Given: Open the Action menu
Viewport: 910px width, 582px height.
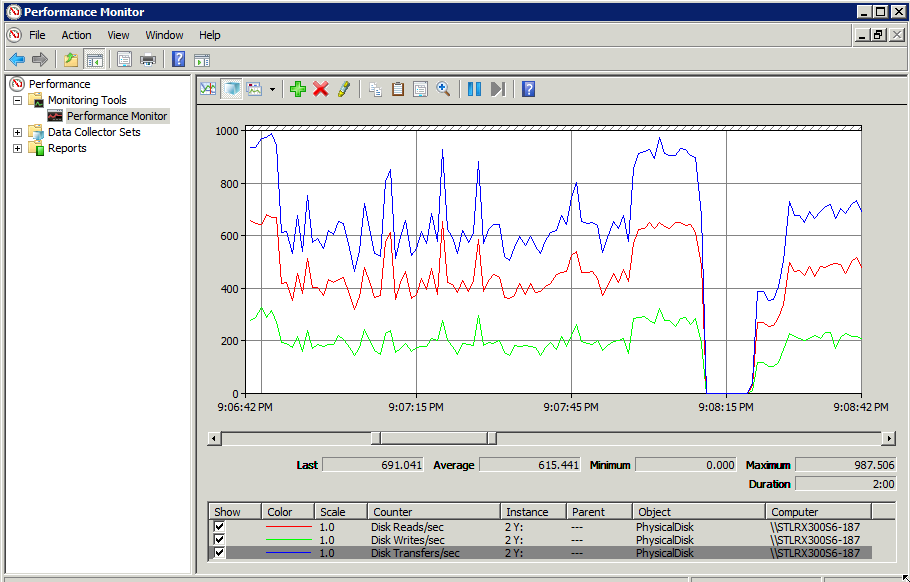Looking at the screenshot, I should coord(76,35).
